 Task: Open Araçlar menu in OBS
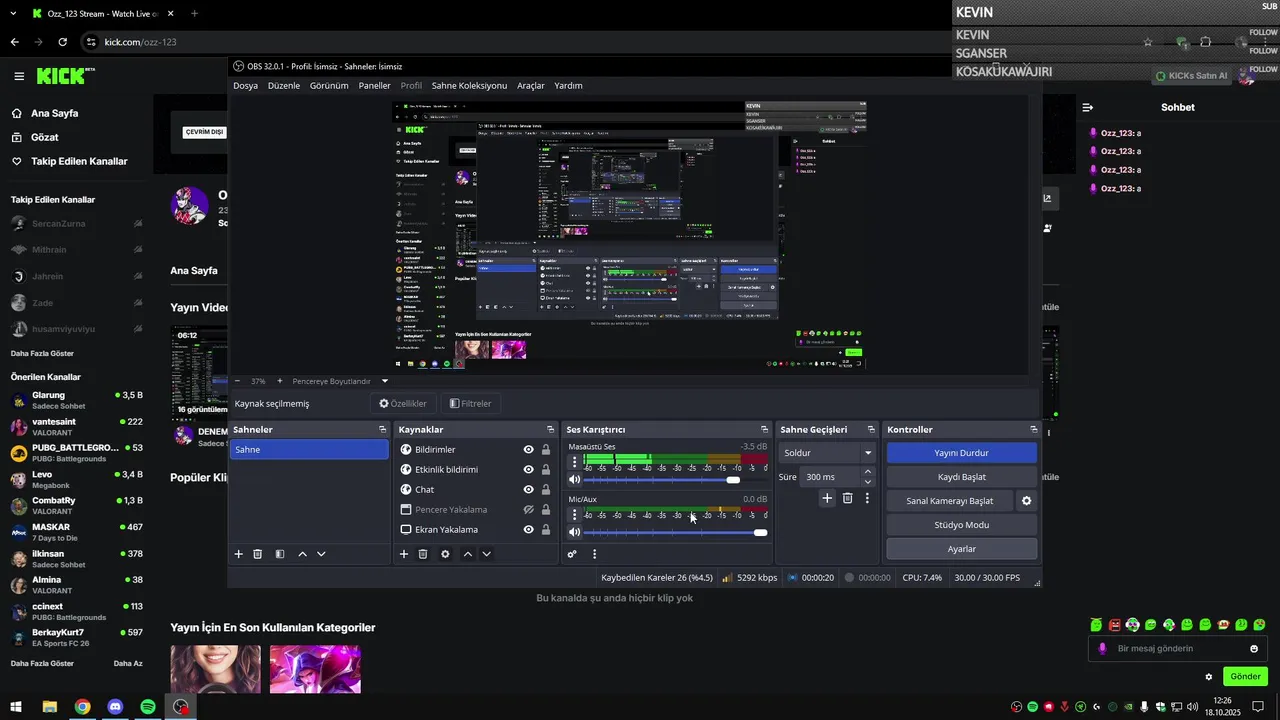[x=531, y=86]
